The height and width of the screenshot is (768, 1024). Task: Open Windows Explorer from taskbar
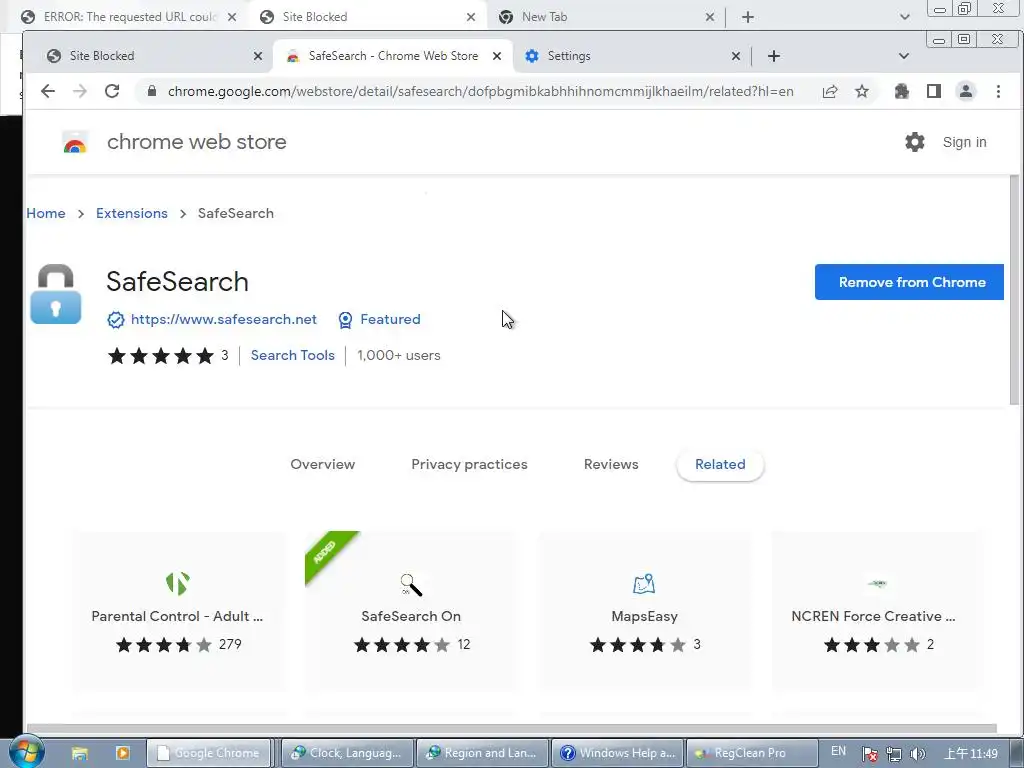pos(80,754)
